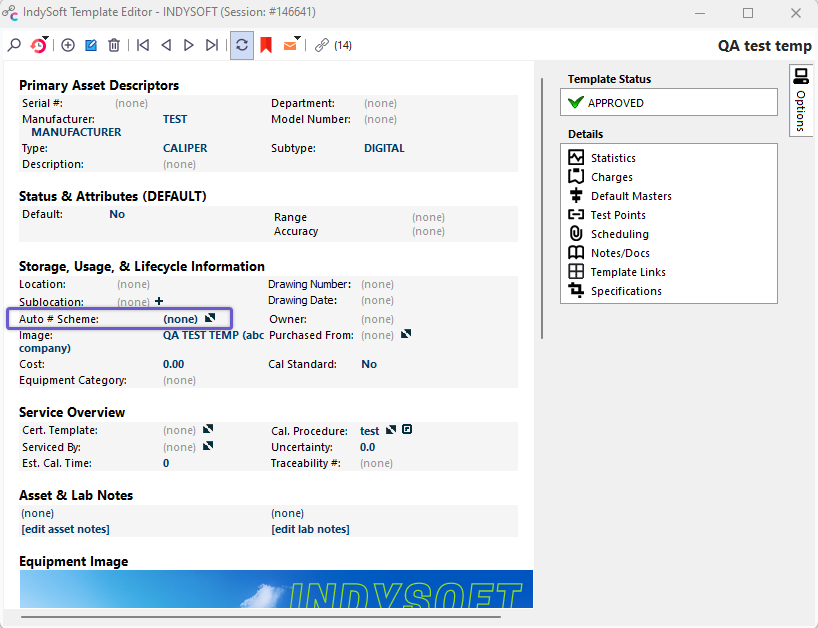Click the blue edit record icon

point(91,45)
